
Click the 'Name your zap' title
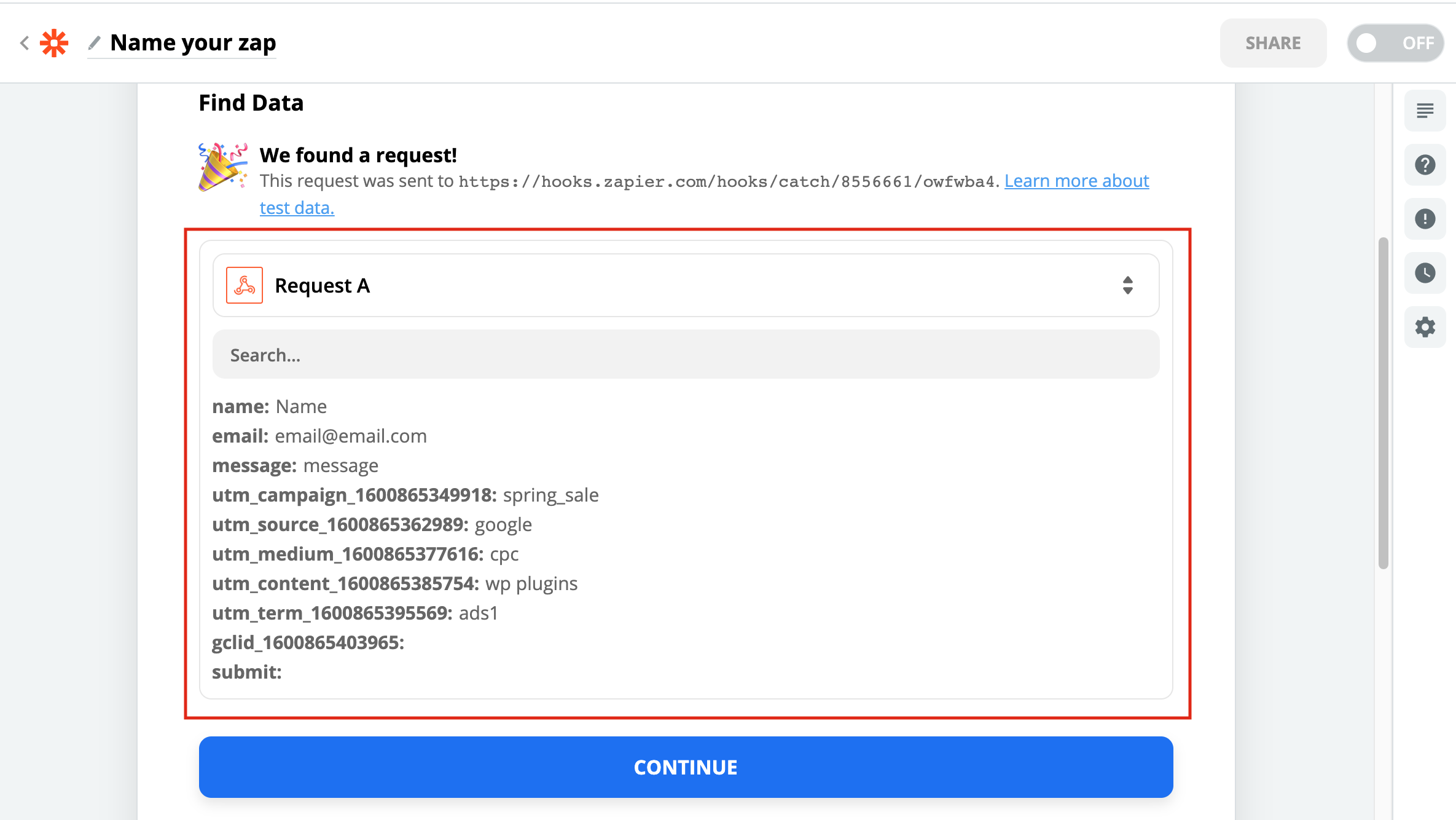(193, 43)
